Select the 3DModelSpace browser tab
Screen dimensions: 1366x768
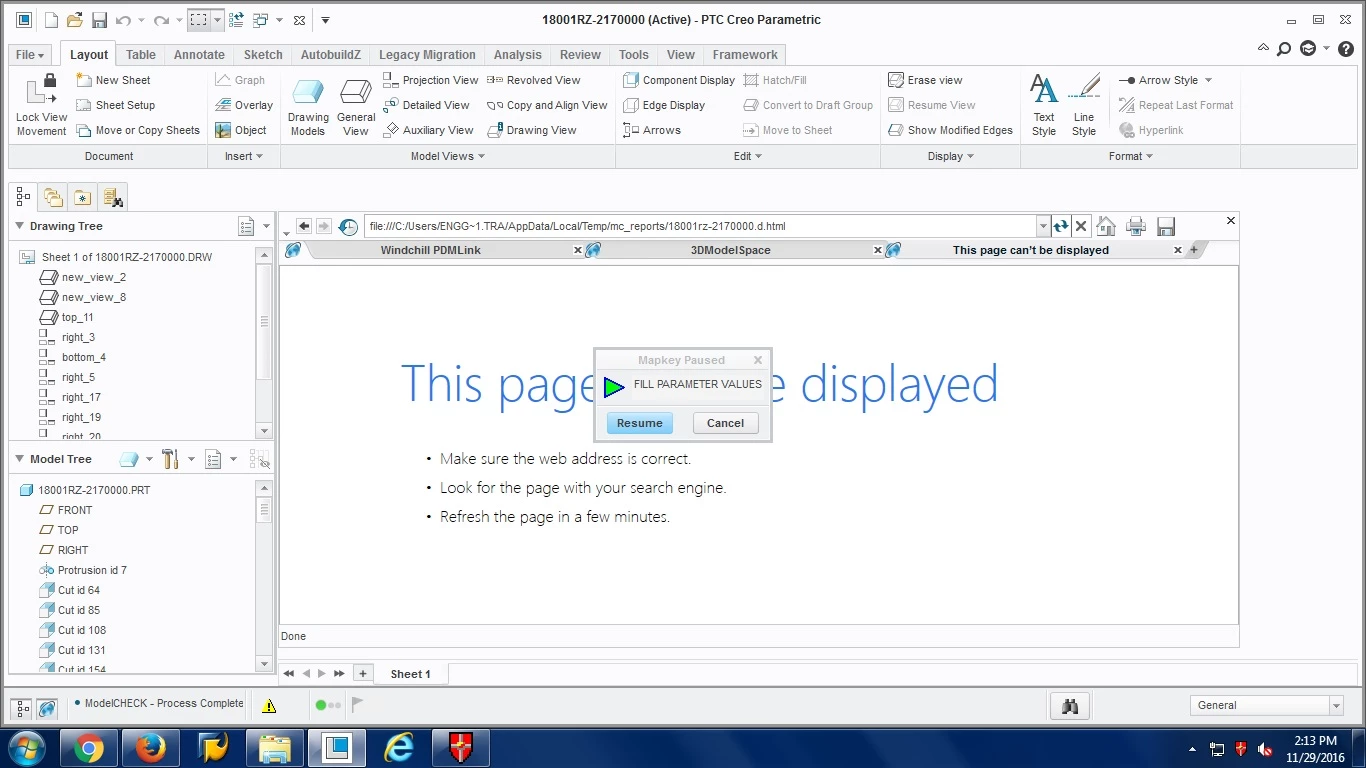(731, 250)
